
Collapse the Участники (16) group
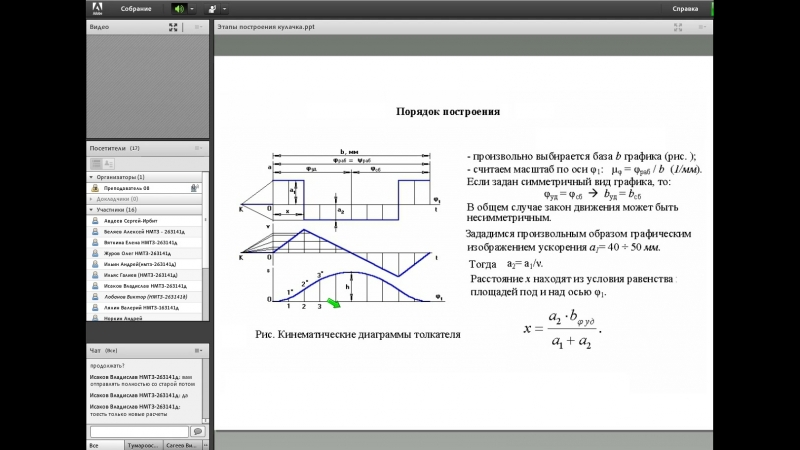[91, 210]
